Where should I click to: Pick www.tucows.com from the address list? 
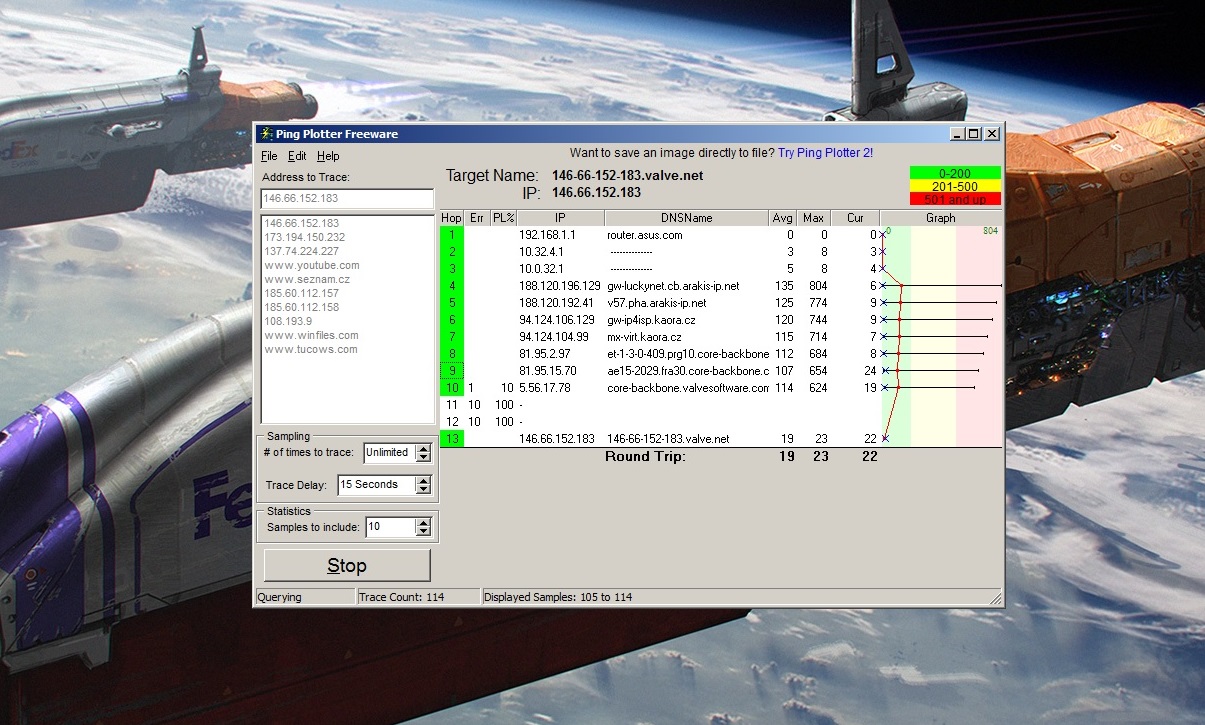click(x=310, y=350)
